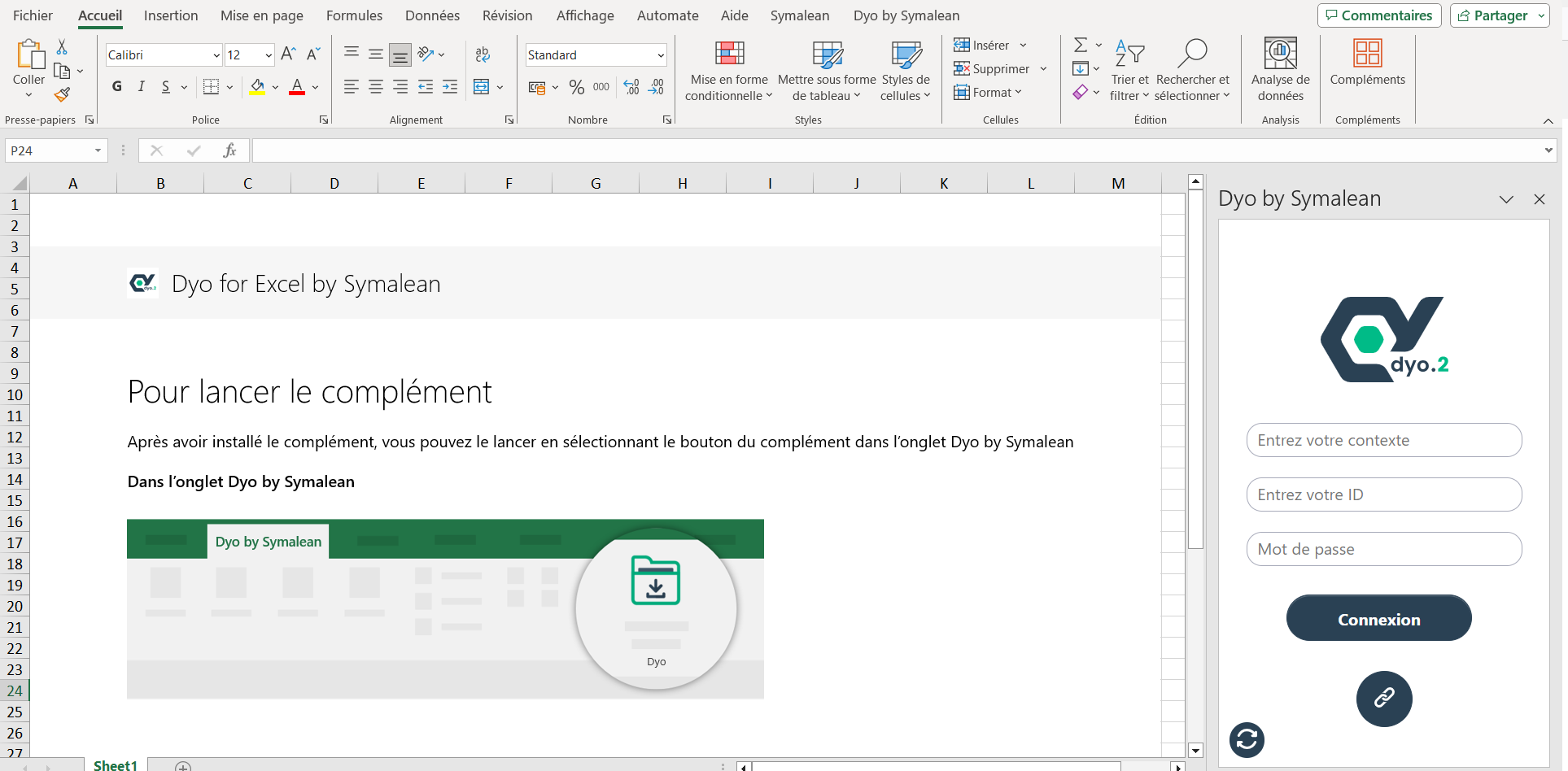The image size is (1568, 771).
Task: Click the wrap text icon
Action: (x=483, y=54)
